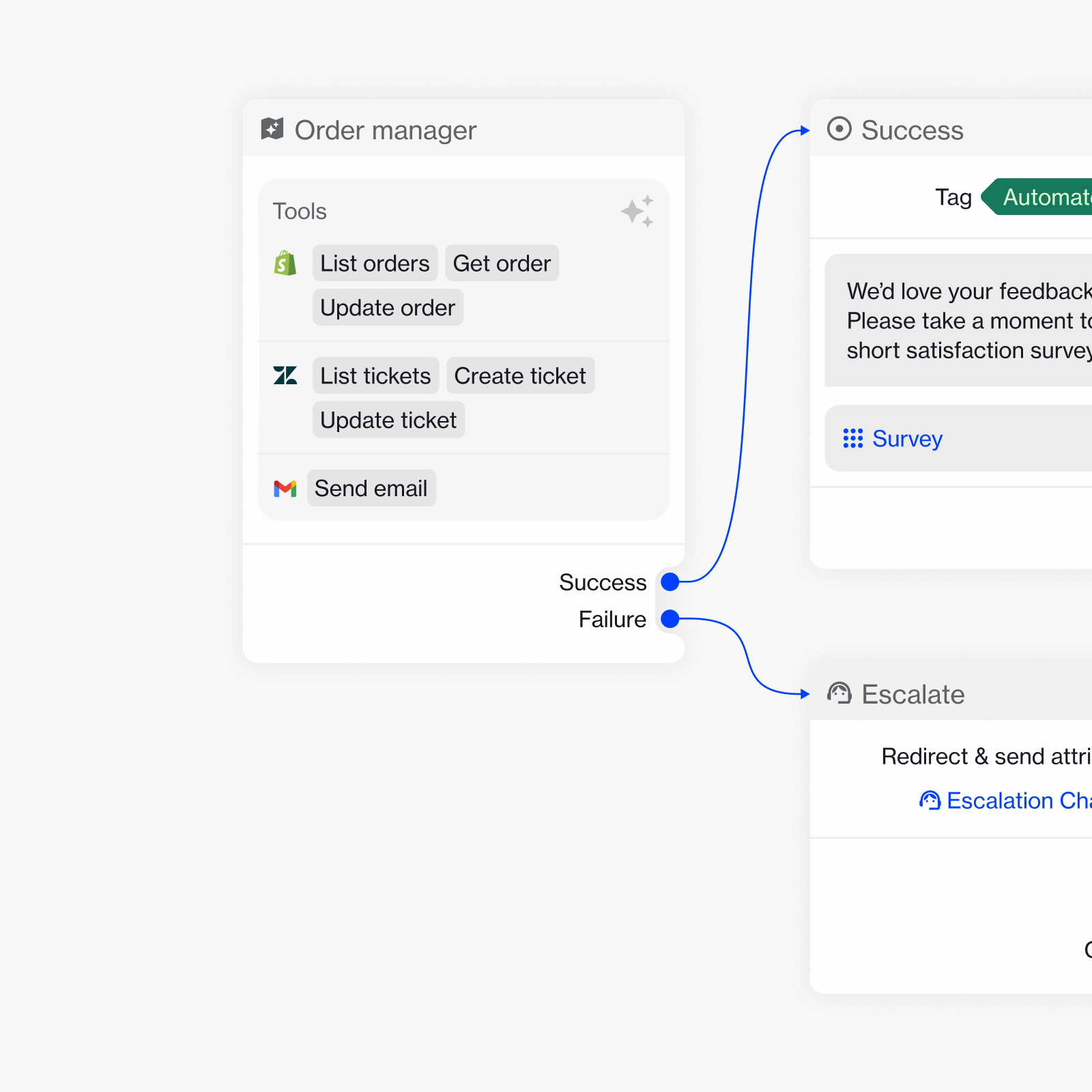The height and width of the screenshot is (1092, 1092).
Task: Select the List tickets tool chip
Action: (x=375, y=376)
